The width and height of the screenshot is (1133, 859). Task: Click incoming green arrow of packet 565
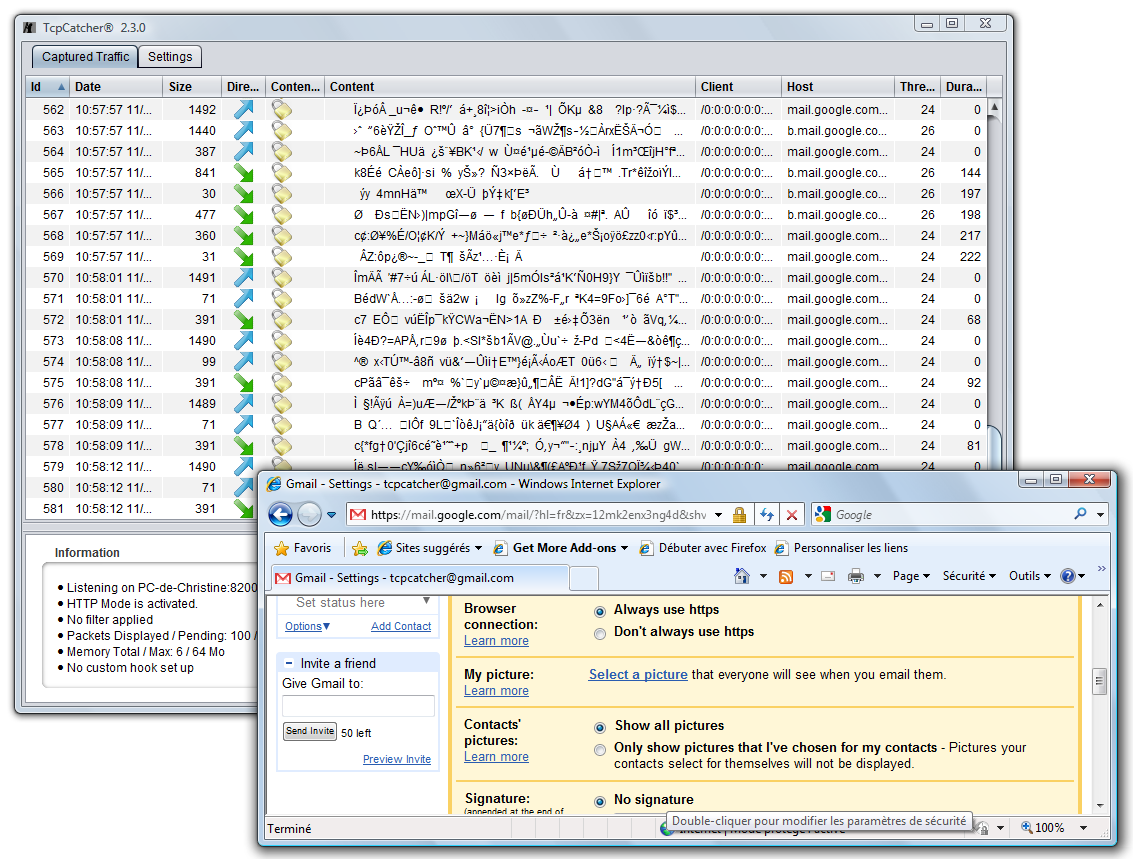[x=244, y=172]
